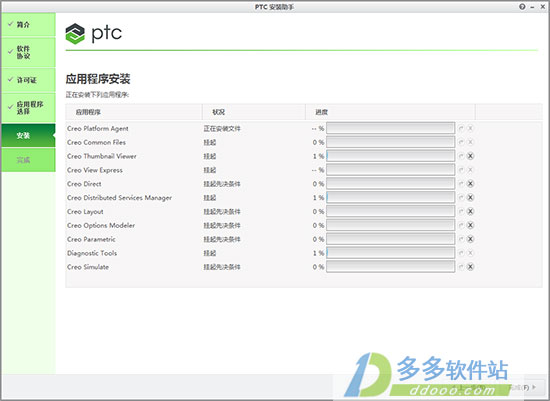Click the greyed cancel icon for Diagnostic Tools
Viewport: 550px width, 401px height.
(470, 253)
